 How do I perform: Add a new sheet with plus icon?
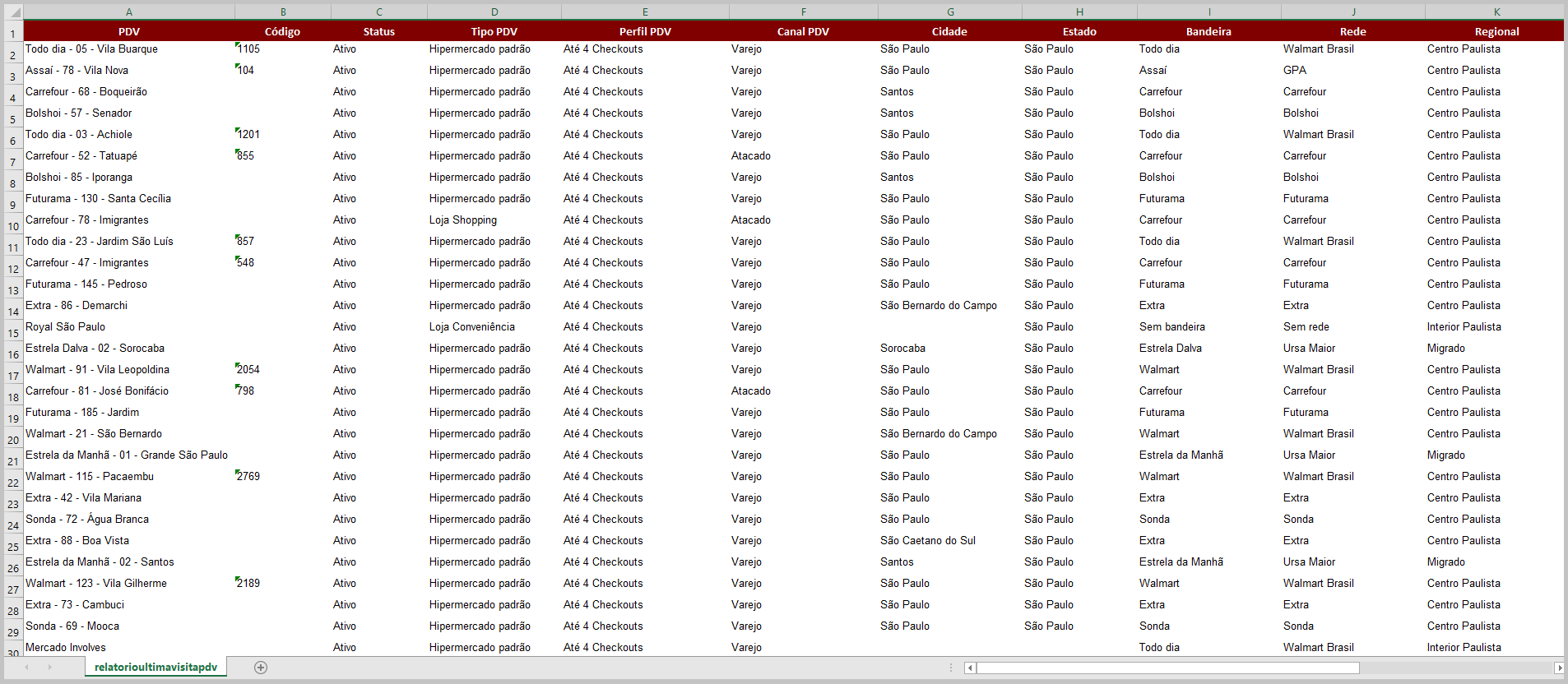pos(261,668)
